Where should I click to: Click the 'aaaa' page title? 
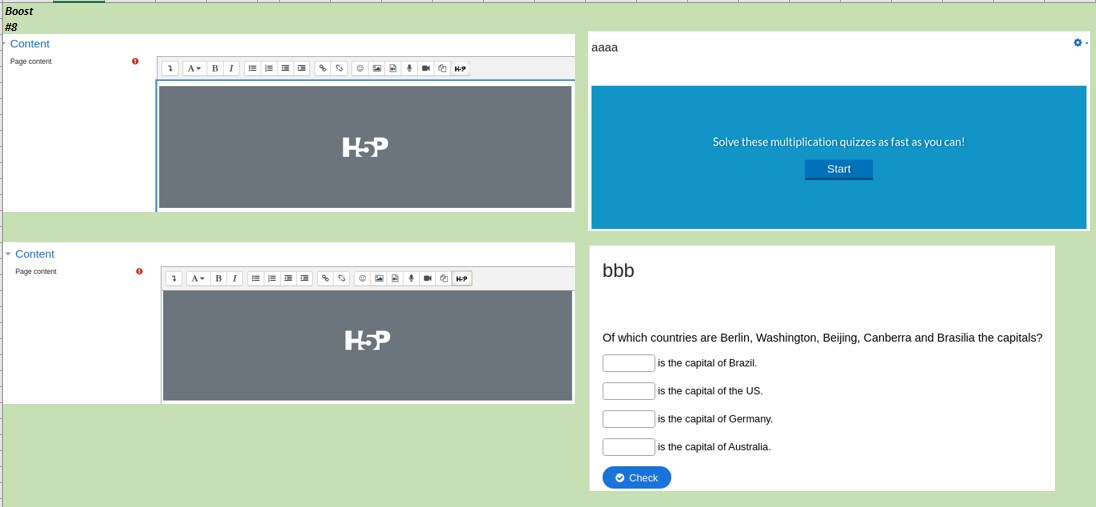click(605, 48)
